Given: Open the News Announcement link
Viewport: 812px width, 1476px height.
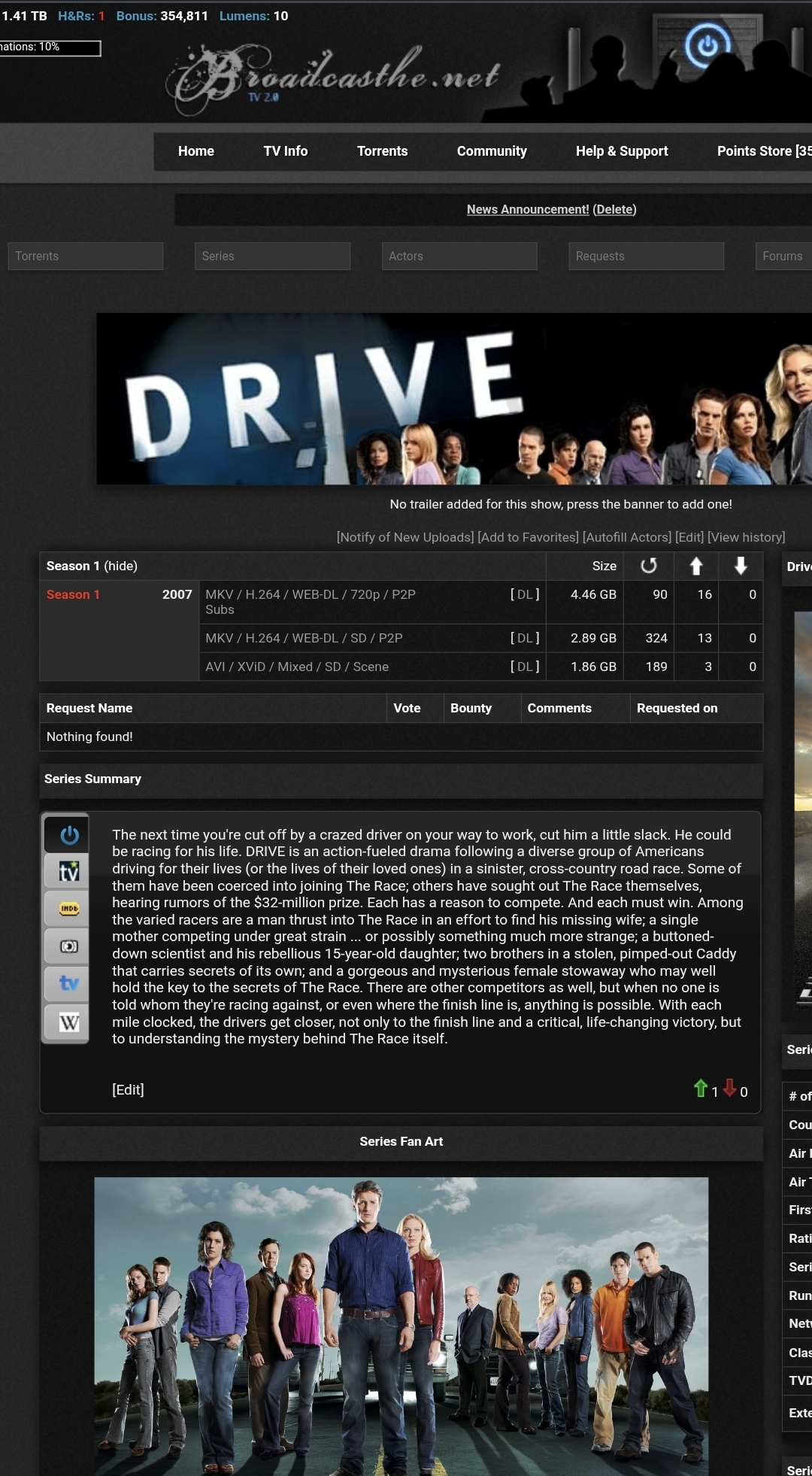Looking at the screenshot, I should tap(528, 209).
